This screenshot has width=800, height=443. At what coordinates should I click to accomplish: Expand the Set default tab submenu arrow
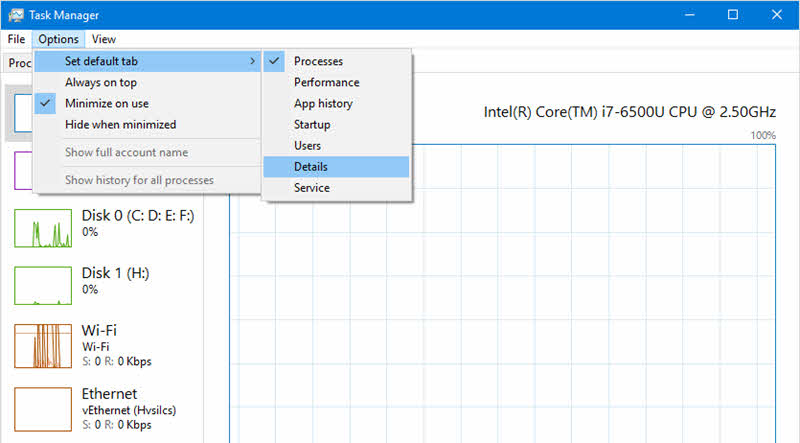[x=253, y=61]
